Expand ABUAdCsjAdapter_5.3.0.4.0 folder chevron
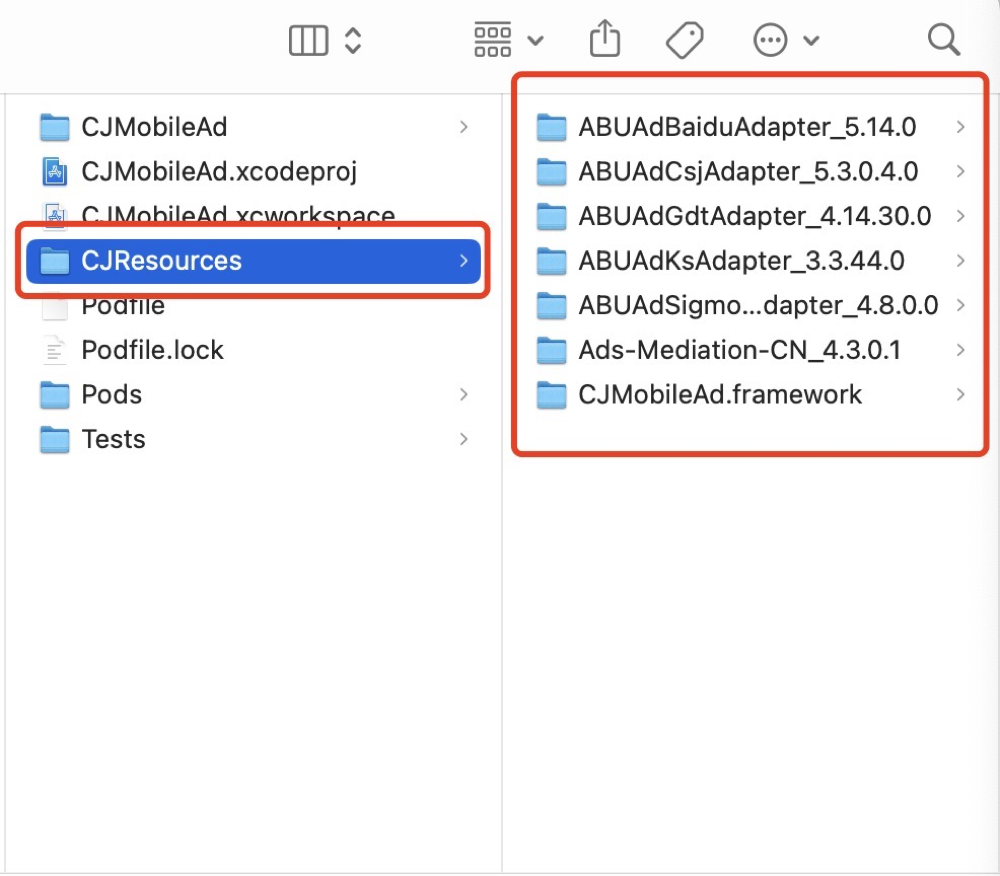 (960, 172)
